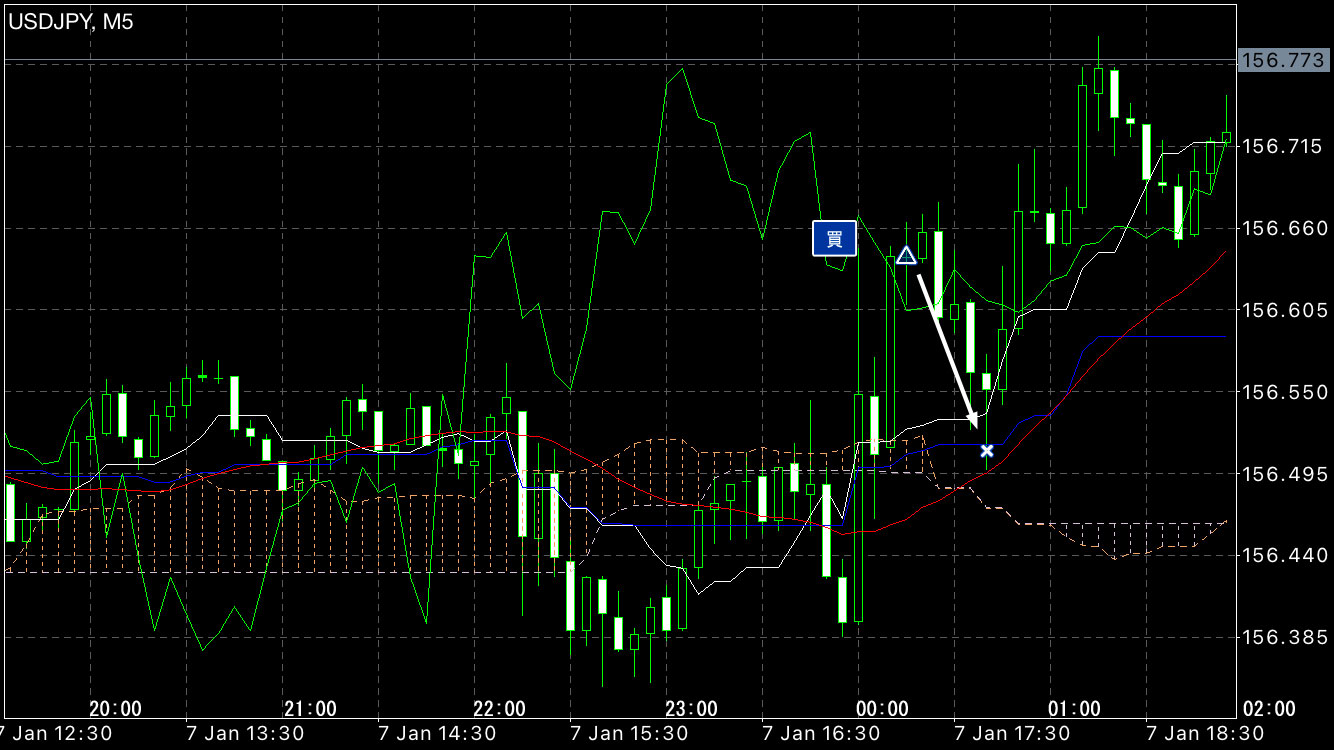The image size is (1334, 750).
Task: Select the white trade arrow line
Action: point(945,345)
